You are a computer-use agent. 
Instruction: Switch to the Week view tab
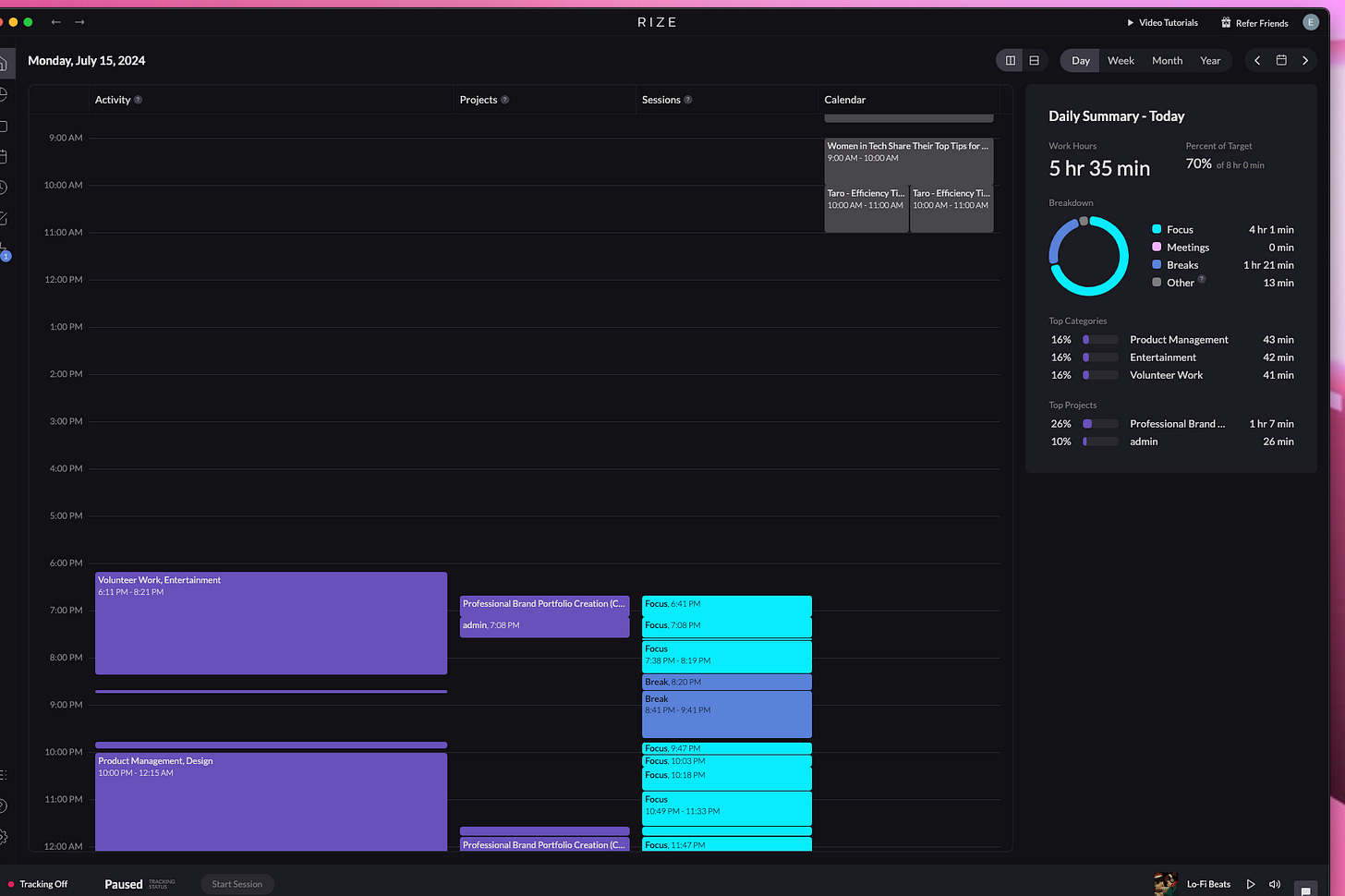[1121, 60]
